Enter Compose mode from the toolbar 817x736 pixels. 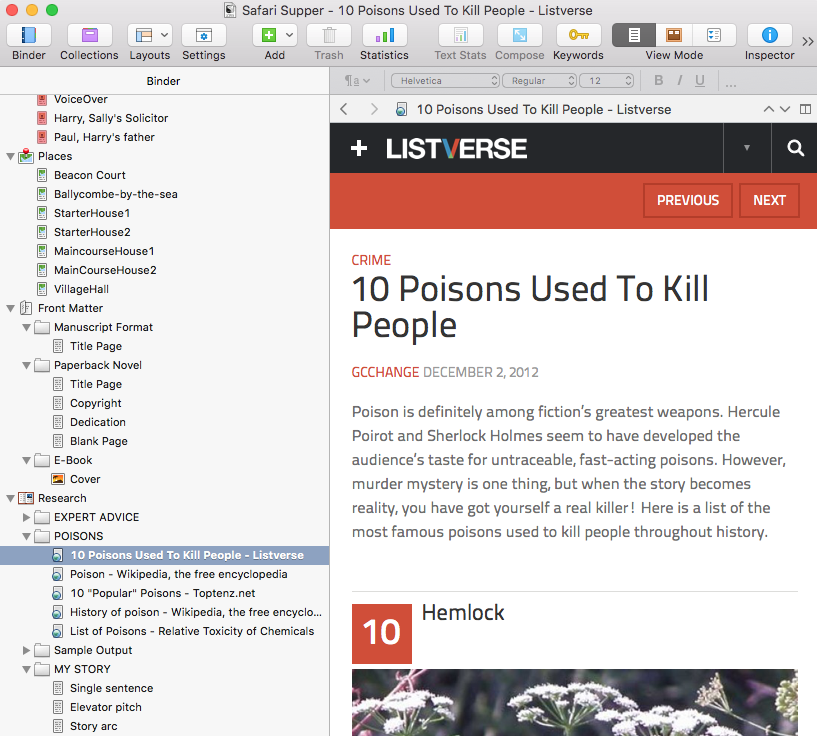[x=519, y=35]
